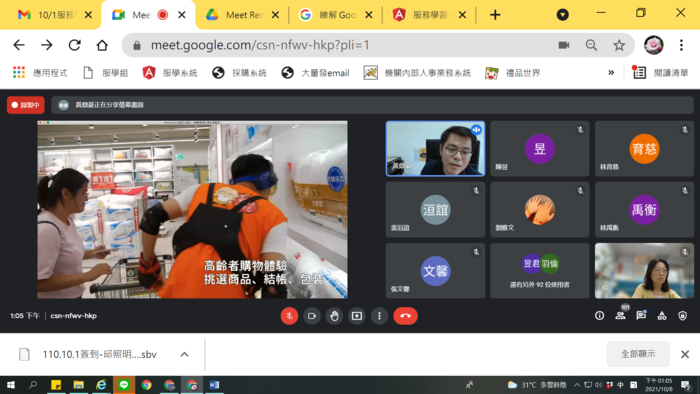700x394 pixels.
Task: Open meeting details info icon
Action: 600,316
